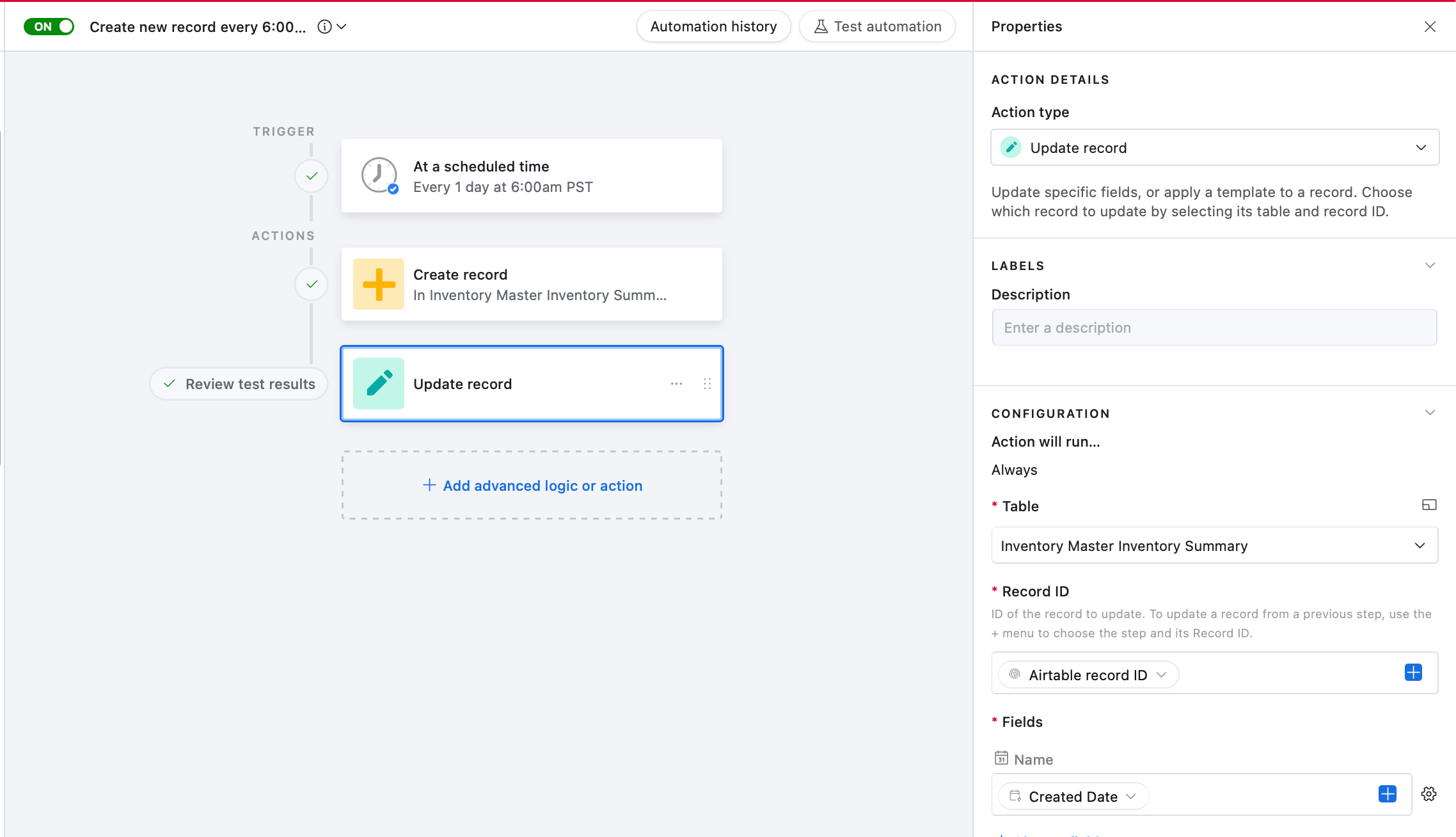Screen dimensions: 1456x837
Task: Open the Update record more options menu
Action: point(676,383)
